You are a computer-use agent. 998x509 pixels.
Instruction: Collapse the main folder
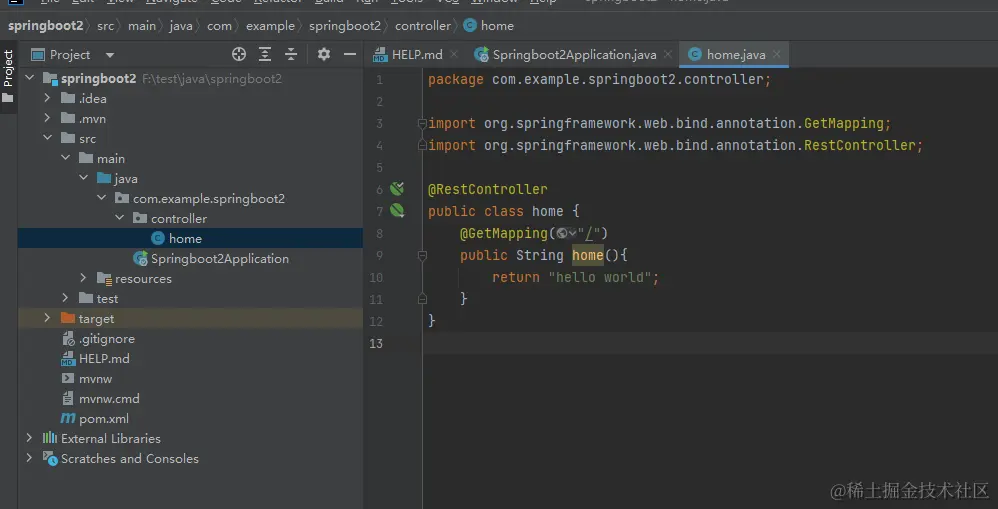tap(66, 158)
